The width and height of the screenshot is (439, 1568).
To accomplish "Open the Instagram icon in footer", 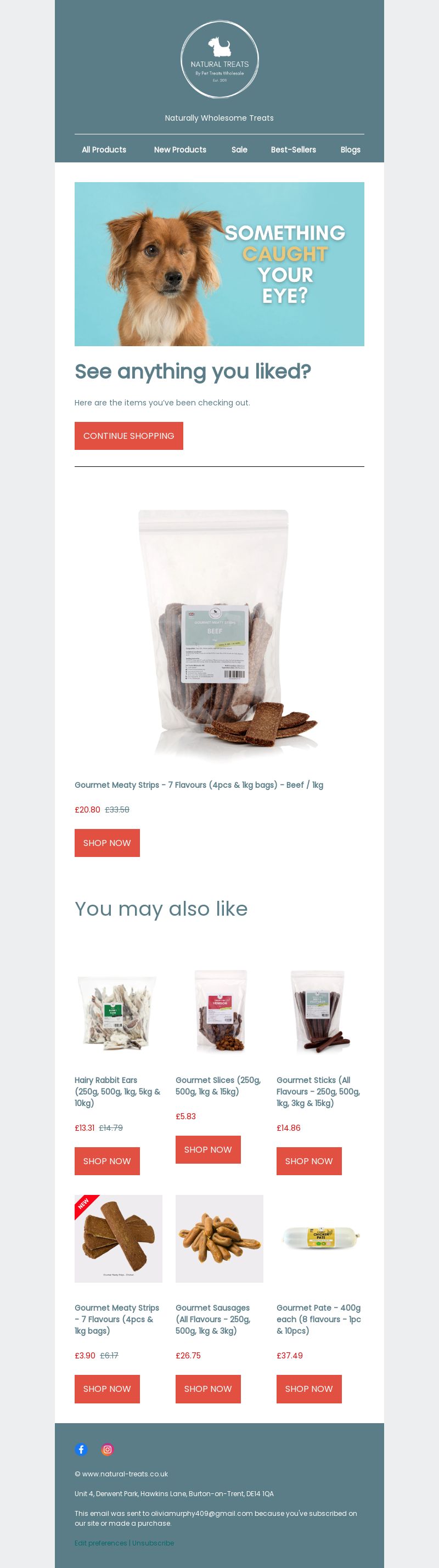I will [107, 1449].
